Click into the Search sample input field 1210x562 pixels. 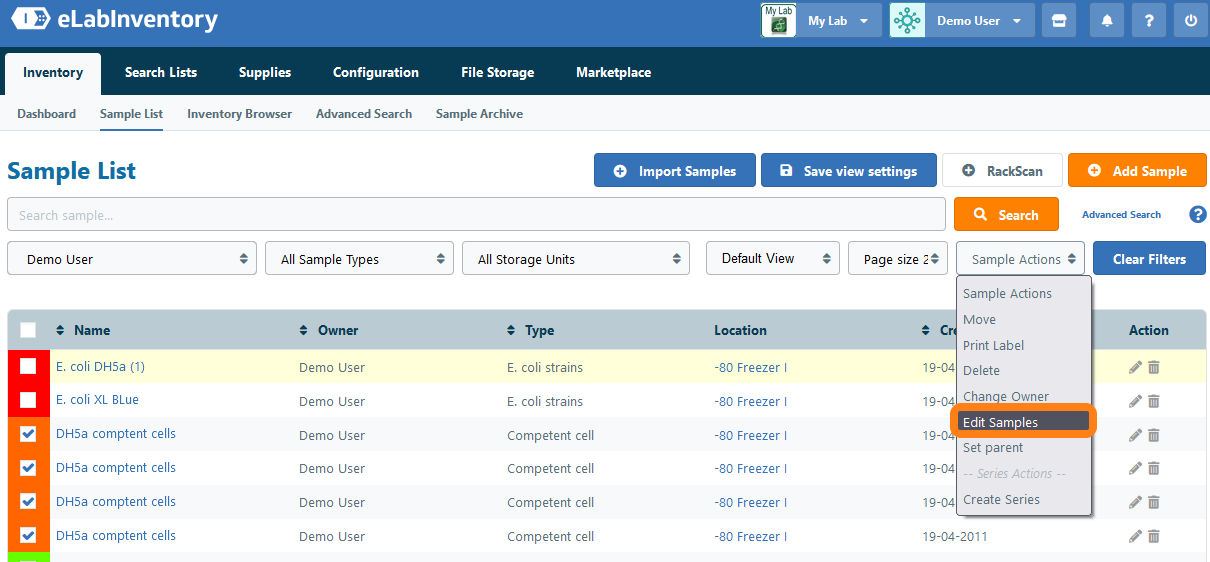click(x=475, y=215)
